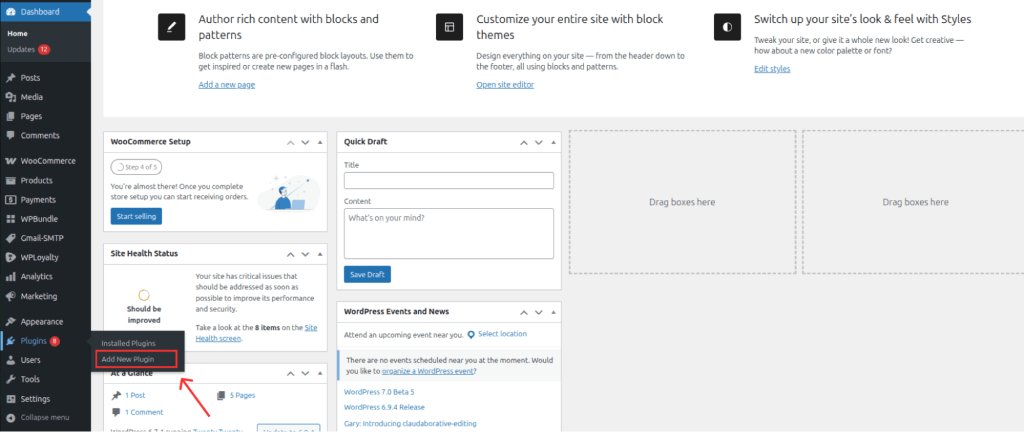Click the pencil icon beside Author rich content

[x=171, y=27]
